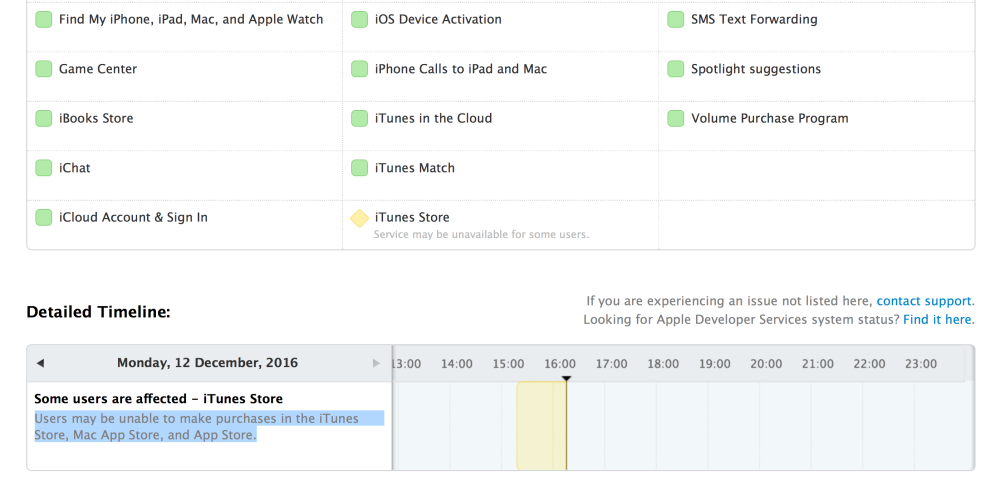
Task: Click green status icon beside Volume Purchase Program
Action: point(676,118)
